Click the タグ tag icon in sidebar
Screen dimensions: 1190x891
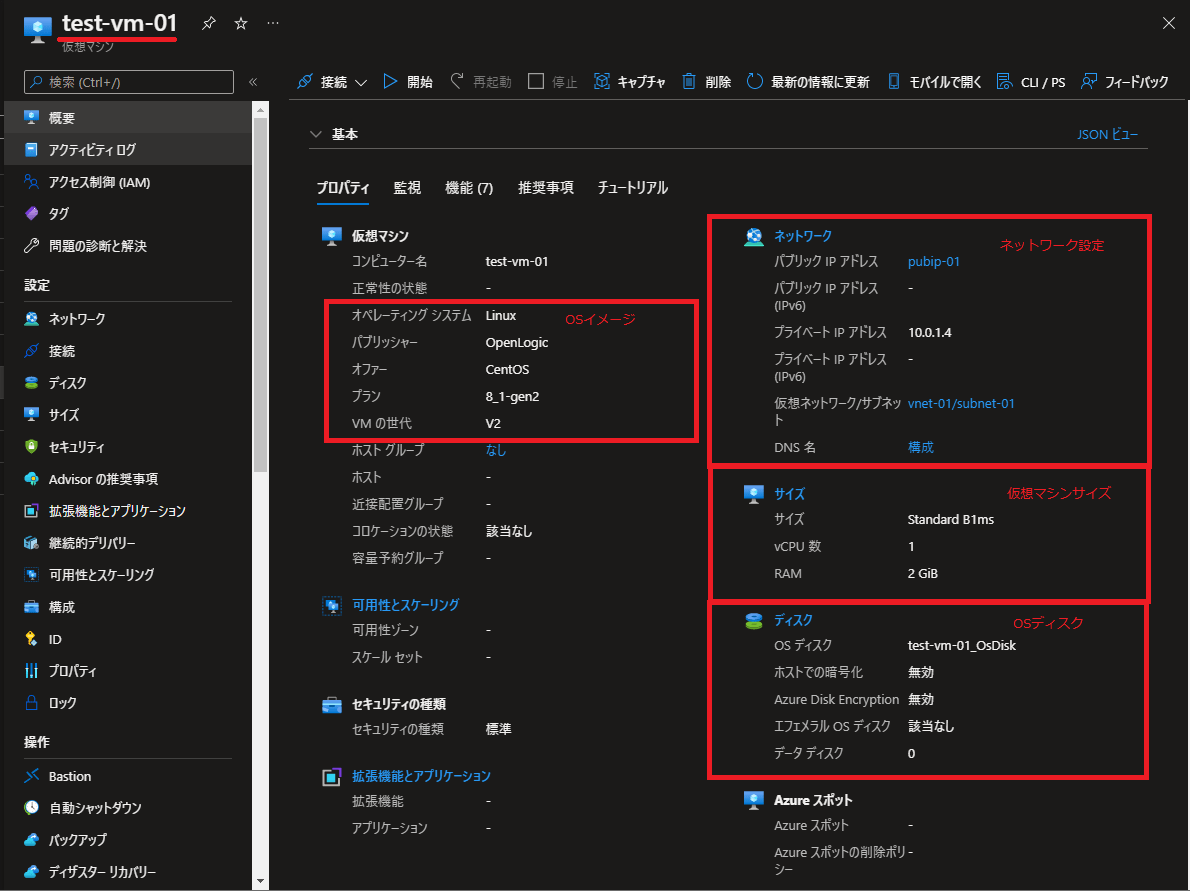pos(31,214)
